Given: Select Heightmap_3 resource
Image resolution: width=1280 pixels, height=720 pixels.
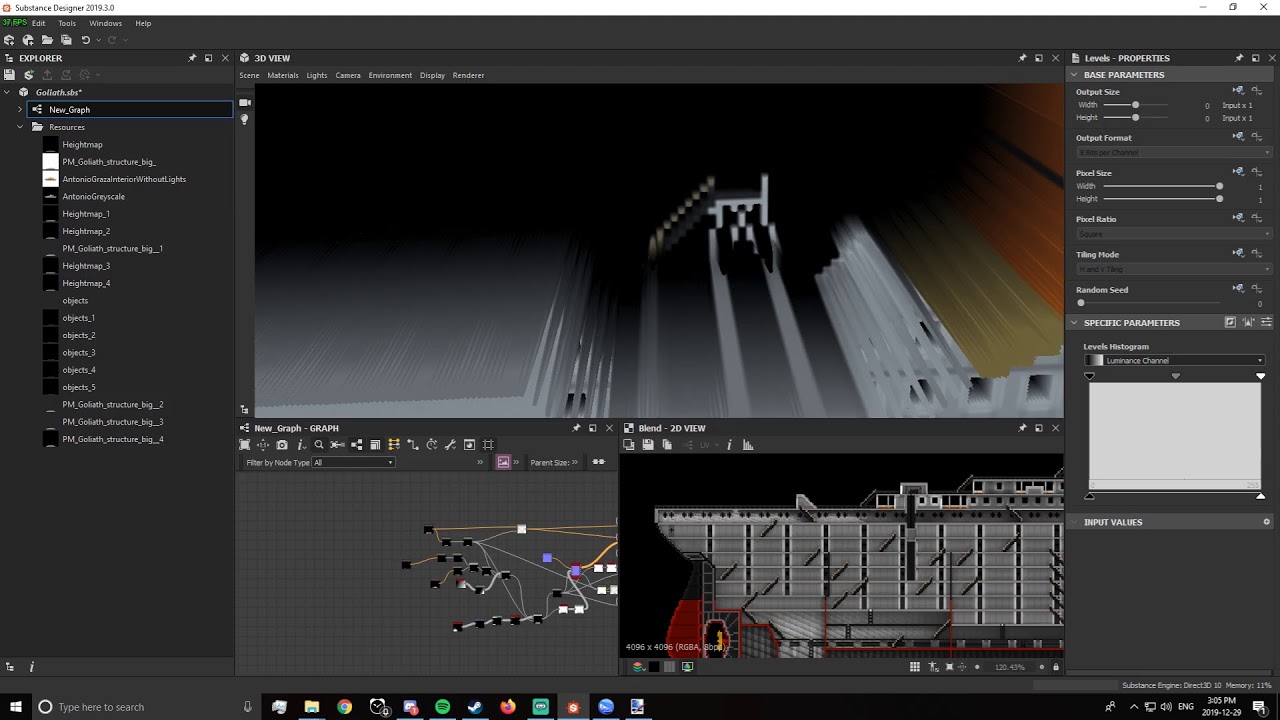Looking at the screenshot, I should tap(86, 266).
